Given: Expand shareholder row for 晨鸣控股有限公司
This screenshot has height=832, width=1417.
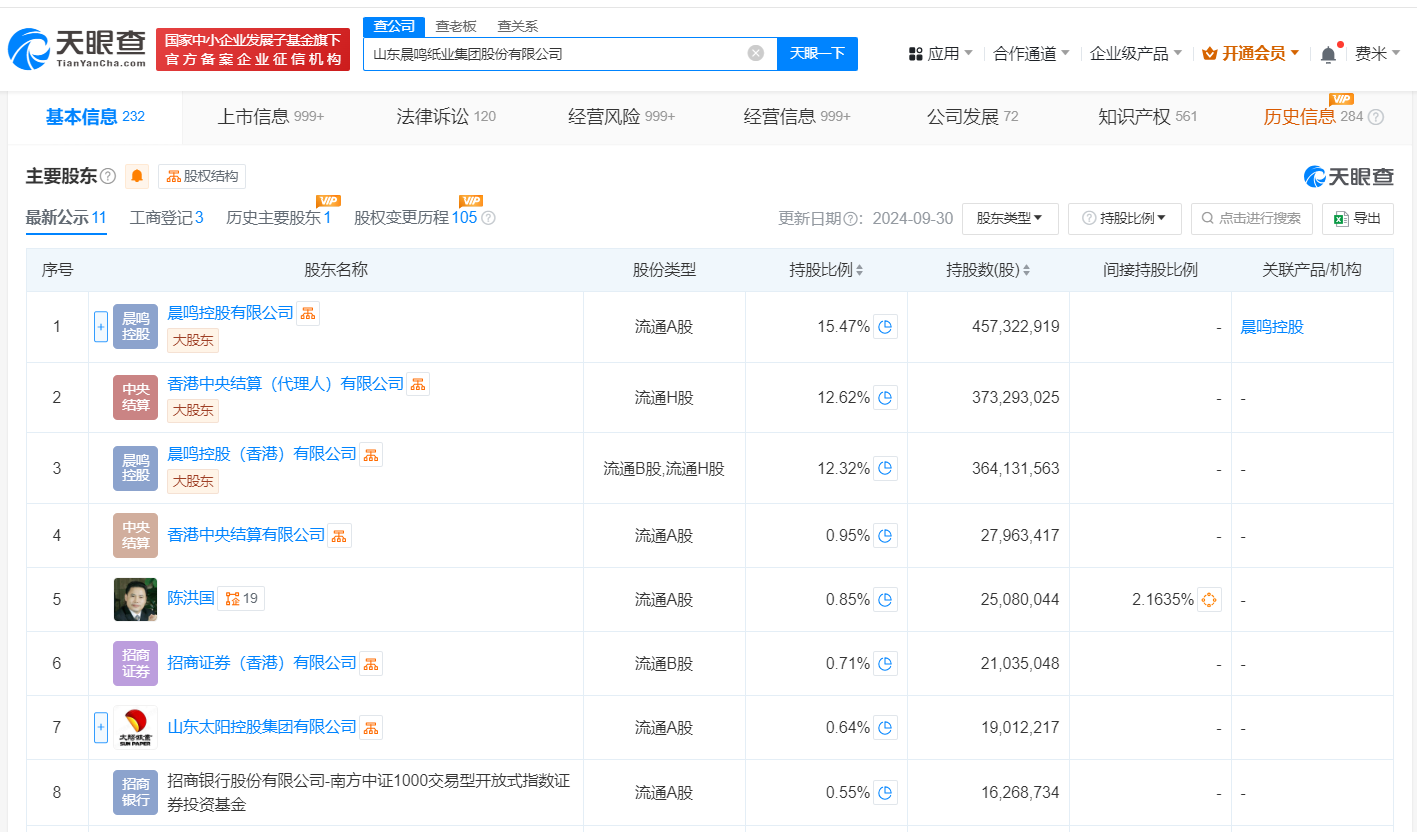Looking at the screenshot, I should point(100,326).
